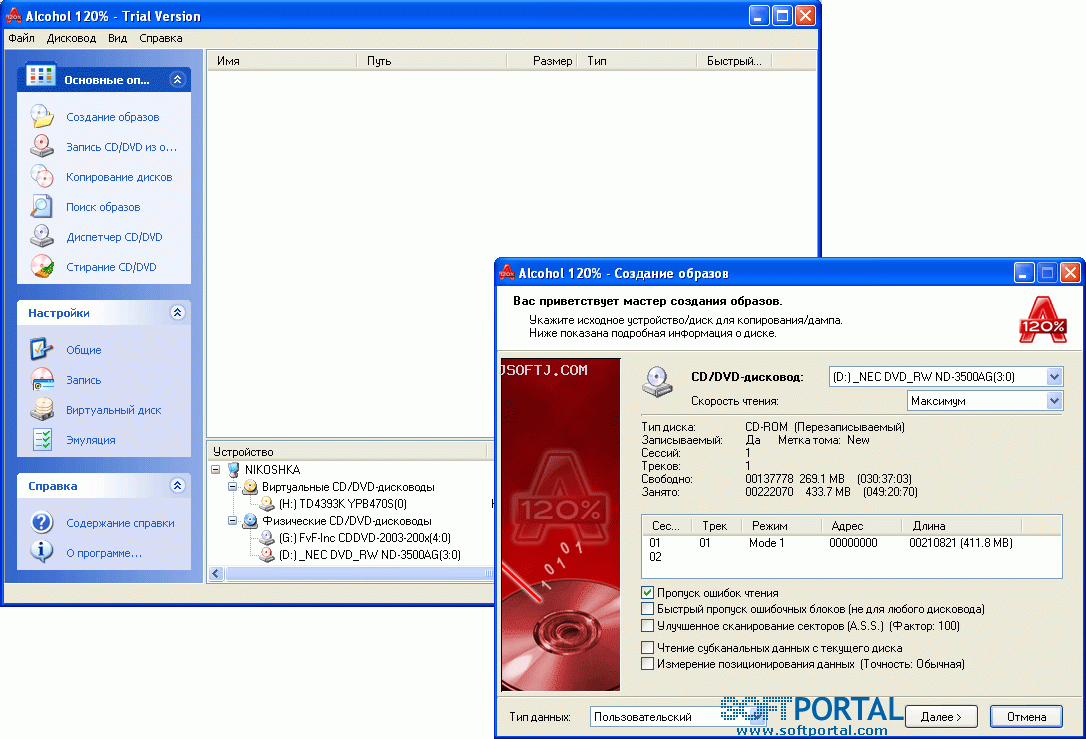This screenshot has width=1086, height=739.
Task: Click the Создание образов folder icon in sidebar
Action: tap(42, 116)
